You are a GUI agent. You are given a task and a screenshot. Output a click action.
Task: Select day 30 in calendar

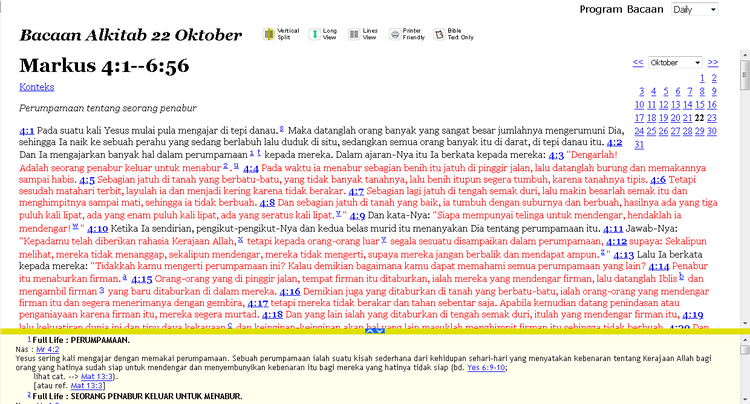[x=712, y=131]
